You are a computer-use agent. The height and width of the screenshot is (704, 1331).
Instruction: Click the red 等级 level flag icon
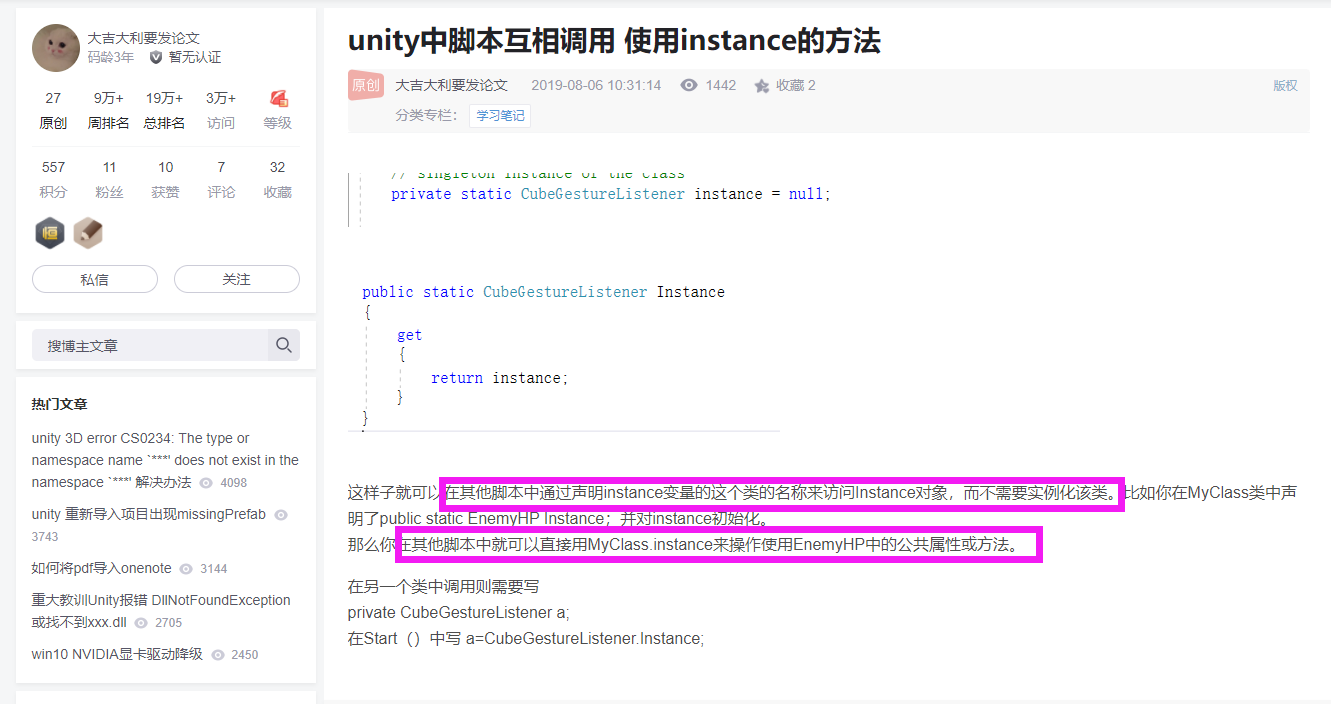pos(277,100)
